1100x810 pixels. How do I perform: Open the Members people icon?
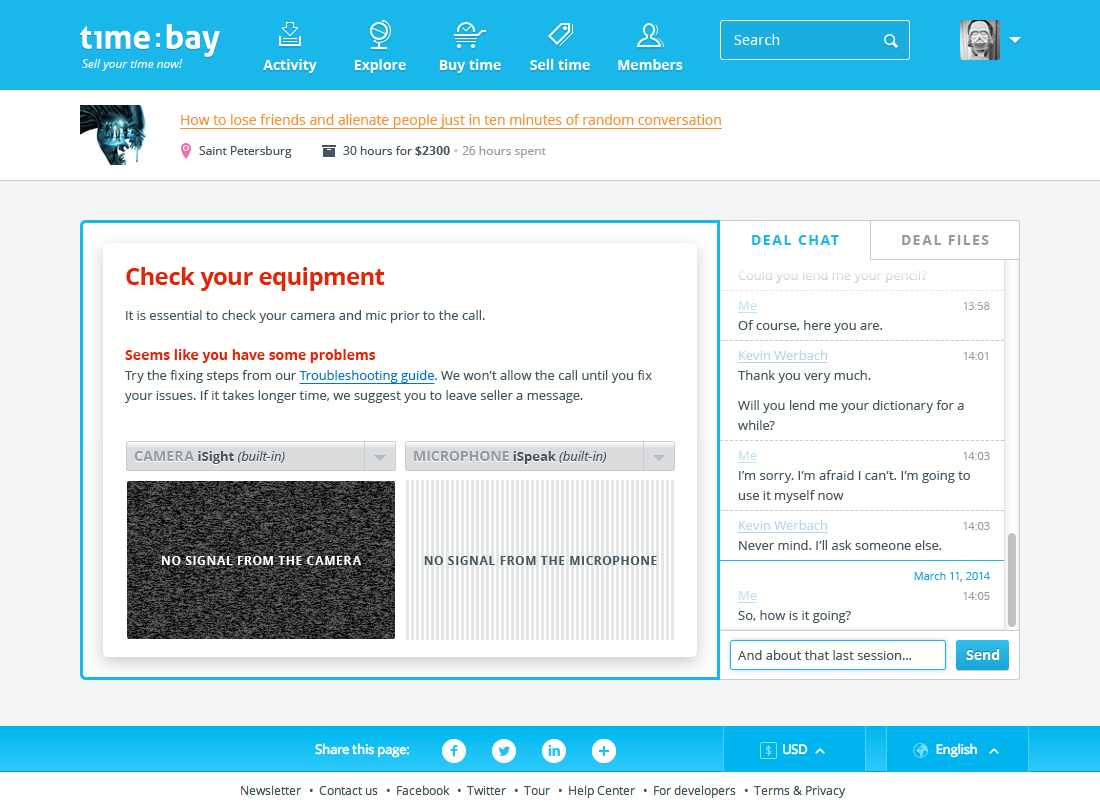pyautogui.click(x=650, y=35)
